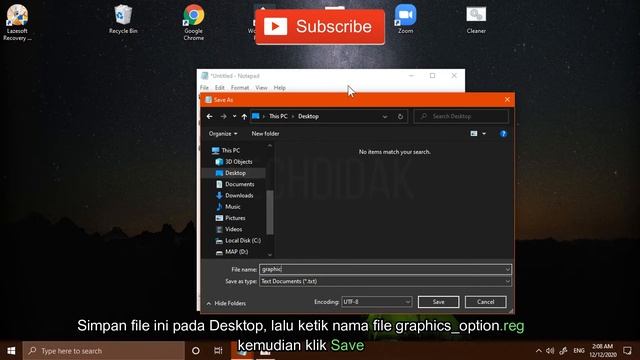Click 'Desktop' in the address path
640x360 pixels.
[x=308, y=116]
